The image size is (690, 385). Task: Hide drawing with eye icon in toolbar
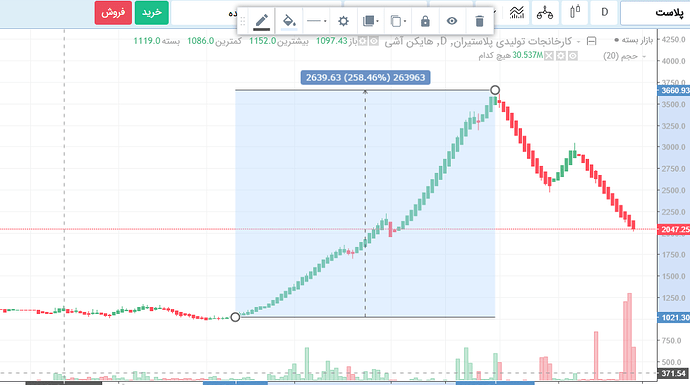(452, 21)
